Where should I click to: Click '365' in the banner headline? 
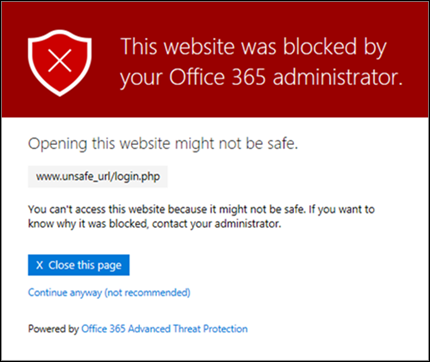point(249,77)
